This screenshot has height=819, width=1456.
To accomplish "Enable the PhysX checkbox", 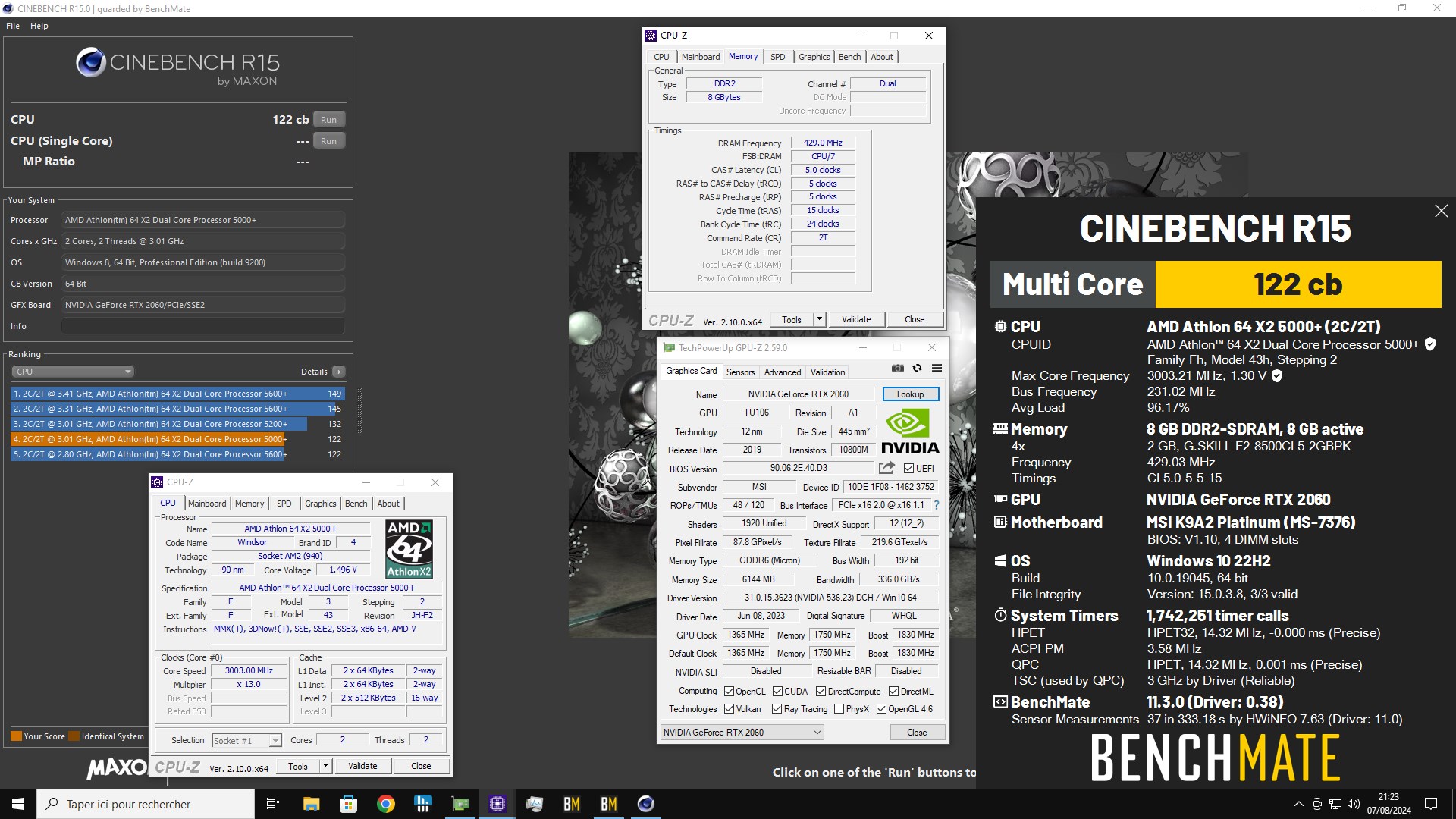I will 839,709.
